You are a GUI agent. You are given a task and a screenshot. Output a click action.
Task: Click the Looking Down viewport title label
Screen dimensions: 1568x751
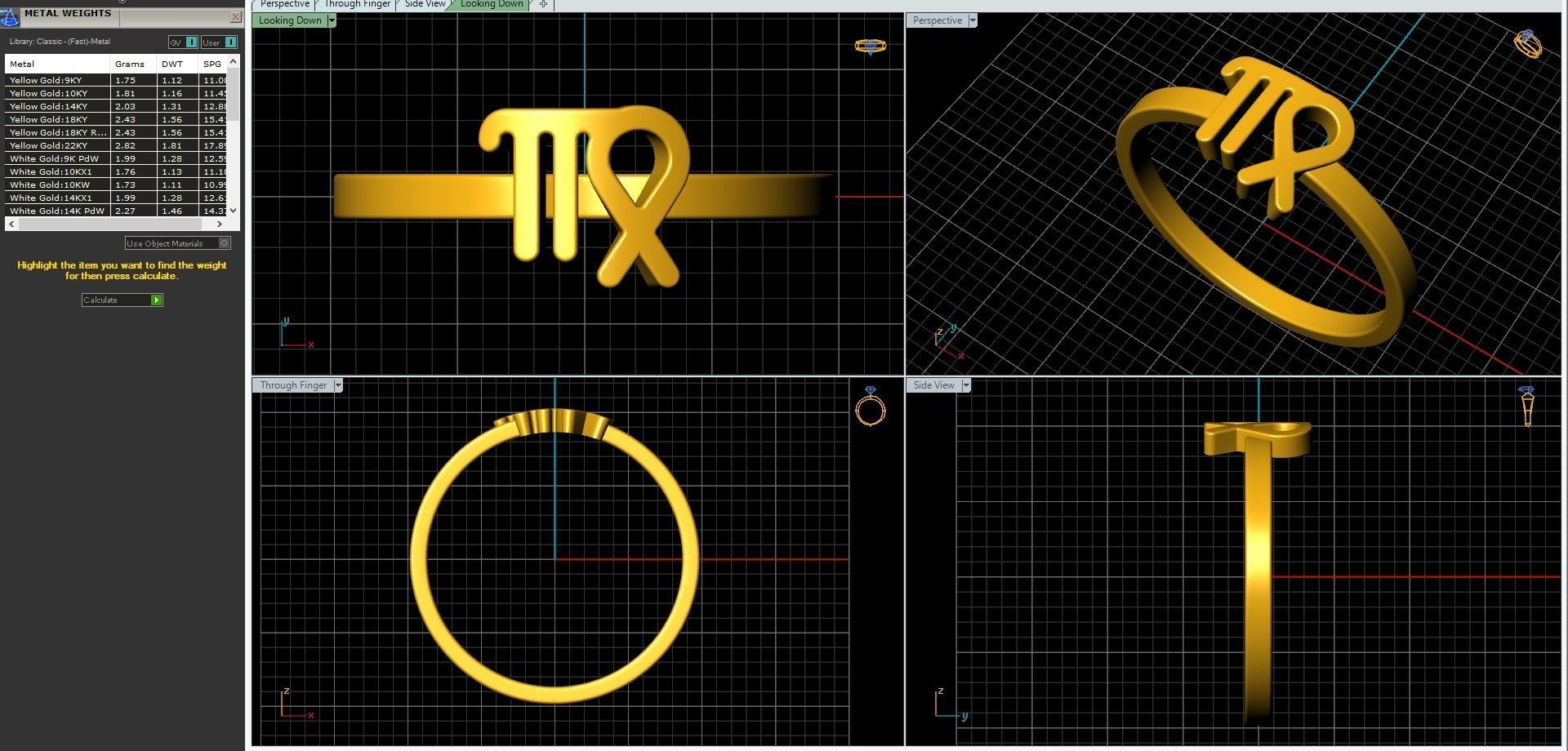click(290, 20)
